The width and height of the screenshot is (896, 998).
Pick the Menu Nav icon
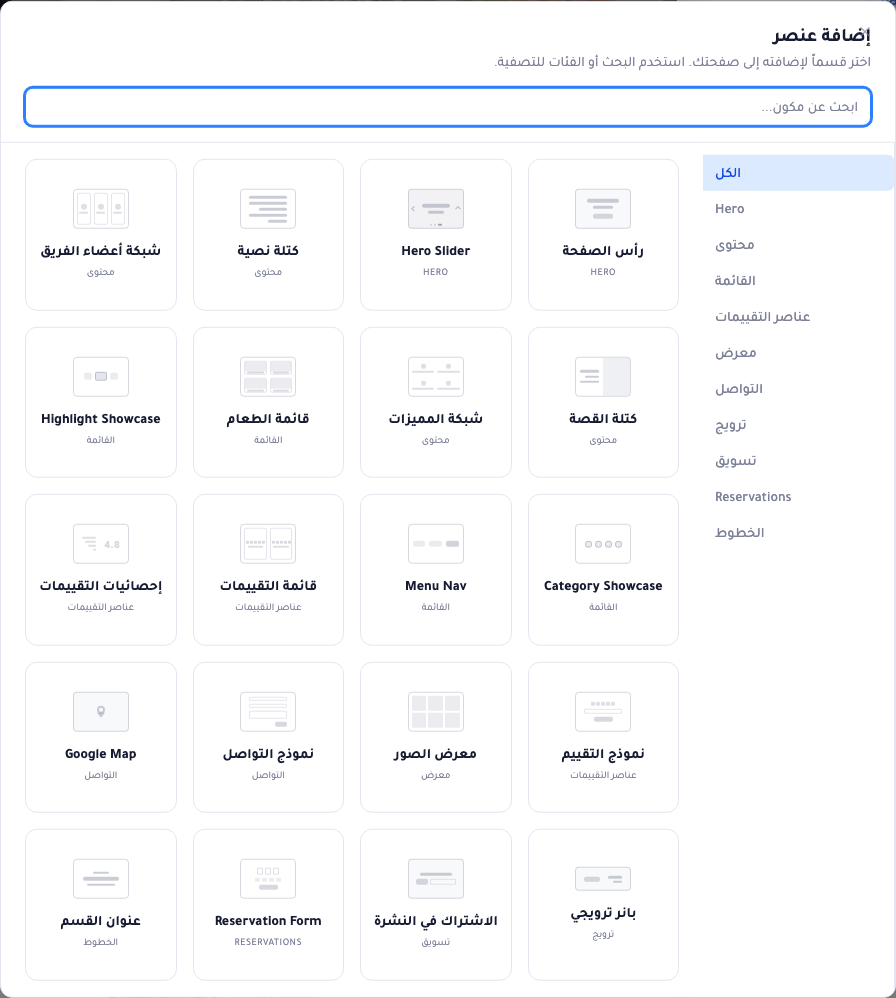[x=435, y=544]
